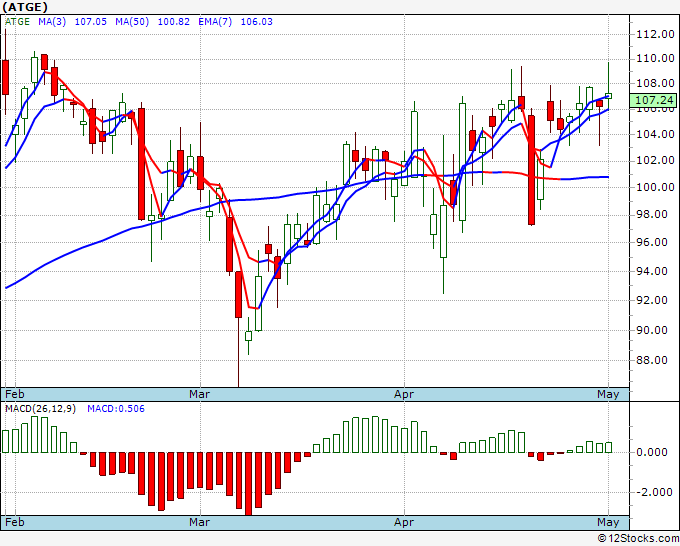Click the last green candlestick at May

(x=608, y=96)
